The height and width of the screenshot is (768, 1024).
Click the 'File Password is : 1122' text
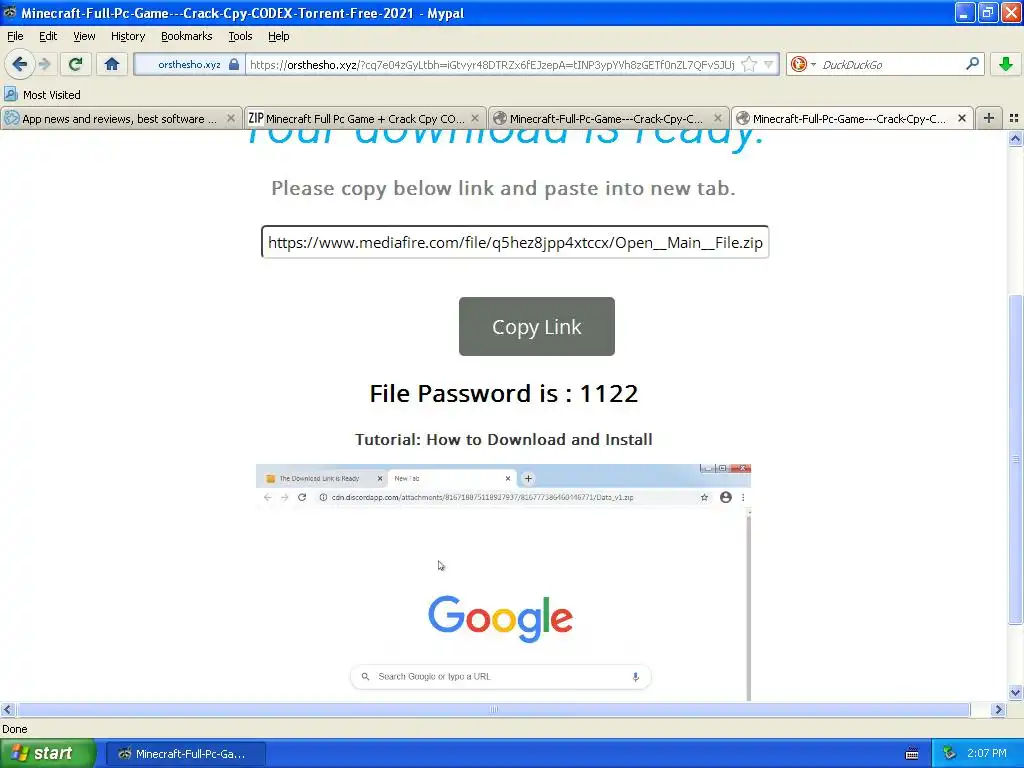pos(504,393)
